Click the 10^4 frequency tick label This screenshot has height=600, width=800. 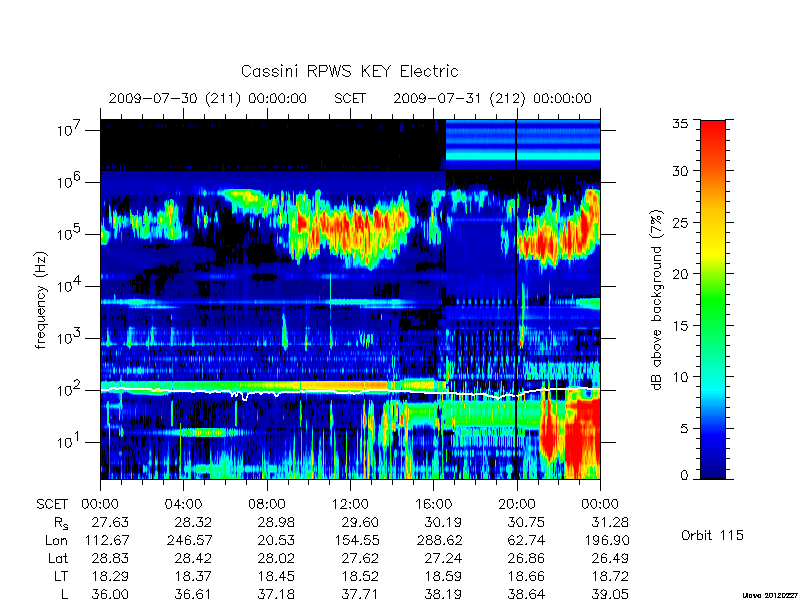click(x=70, y=286)
